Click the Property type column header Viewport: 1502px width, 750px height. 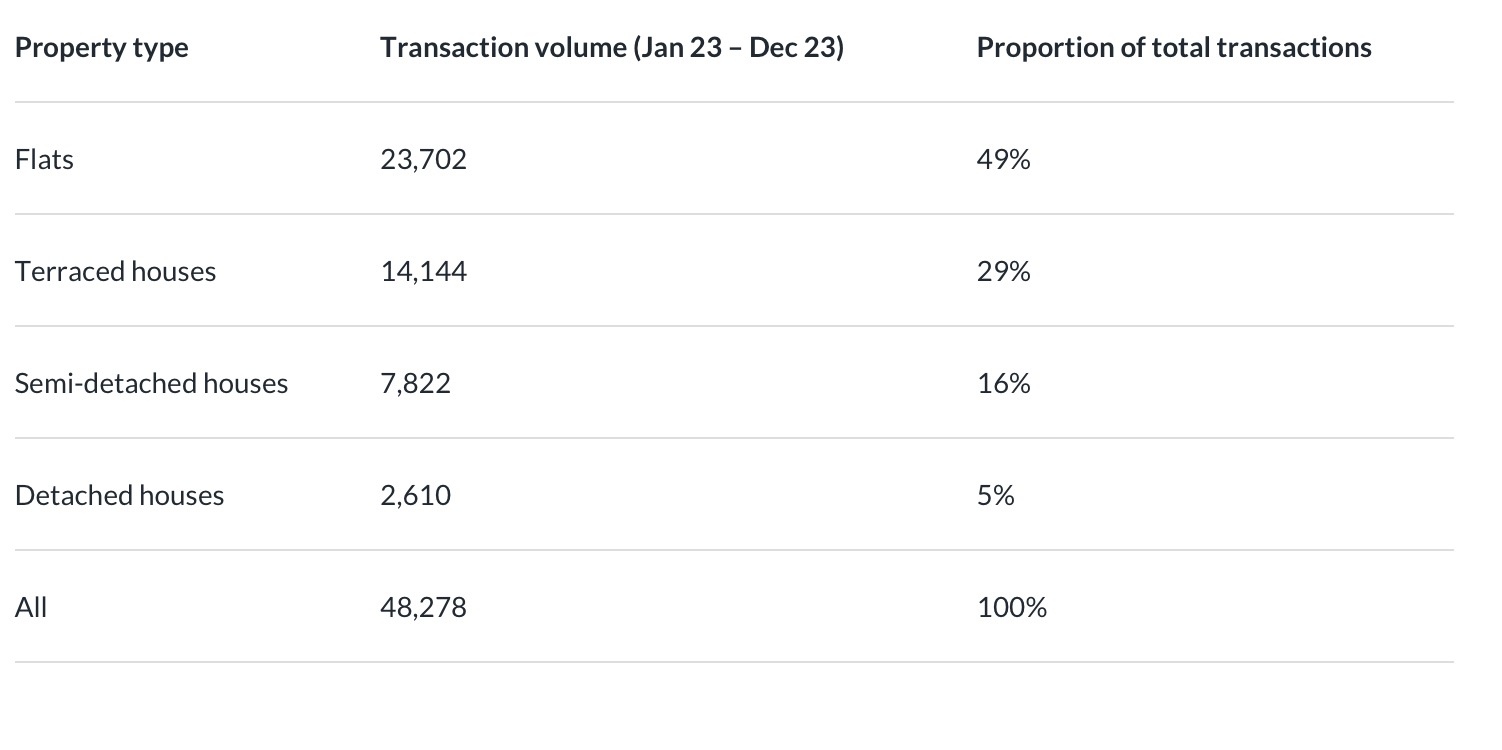pos(101,47)
